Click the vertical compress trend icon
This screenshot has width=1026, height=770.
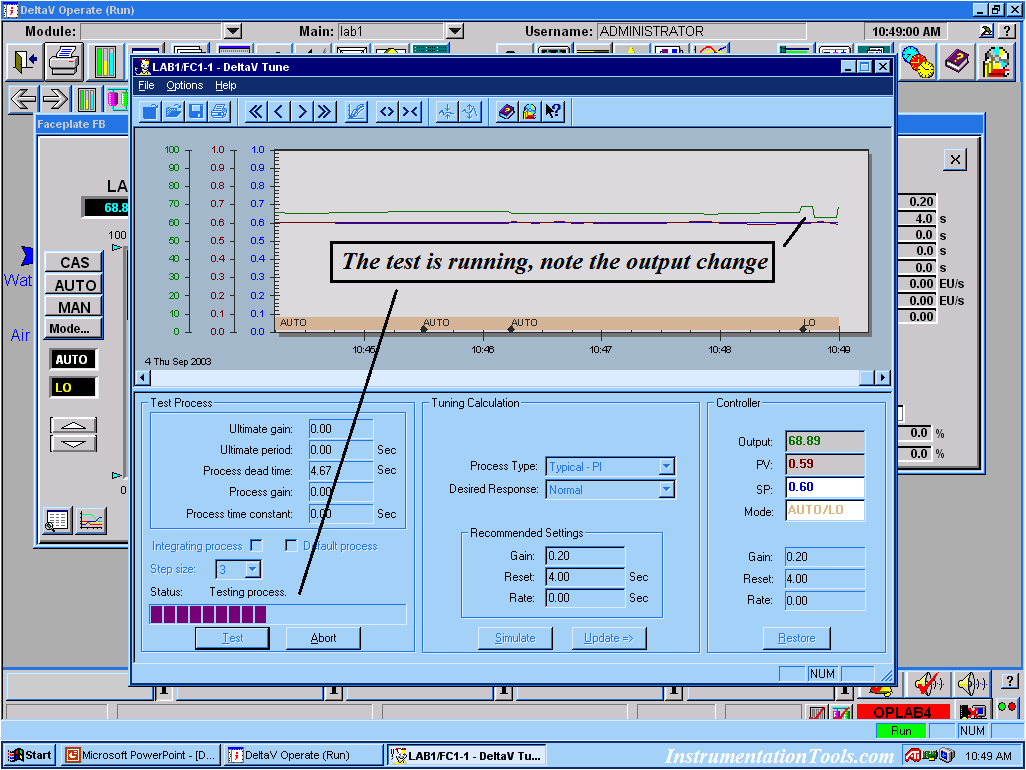click(447, 112)
